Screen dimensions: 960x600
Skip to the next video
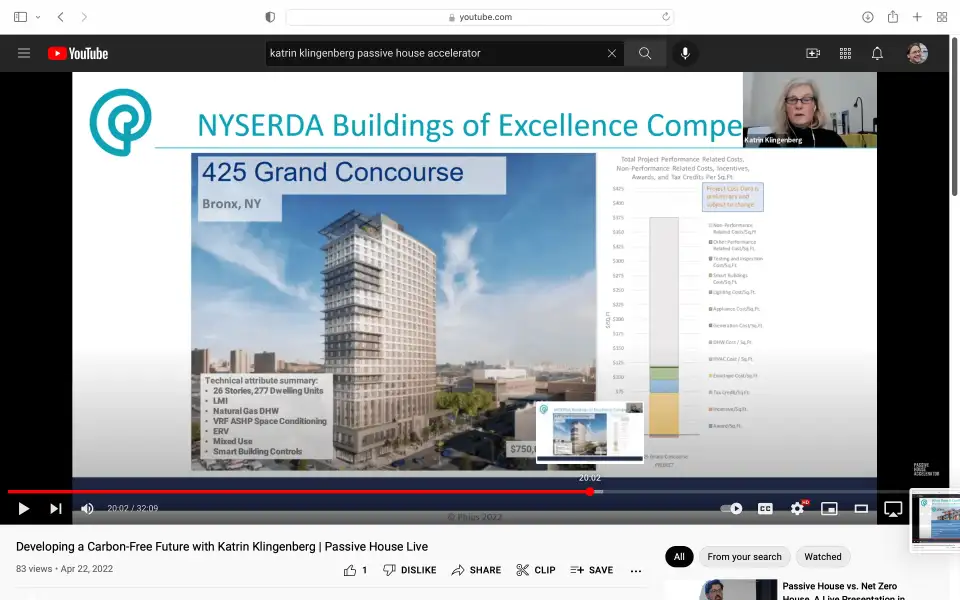coord(56,509)
